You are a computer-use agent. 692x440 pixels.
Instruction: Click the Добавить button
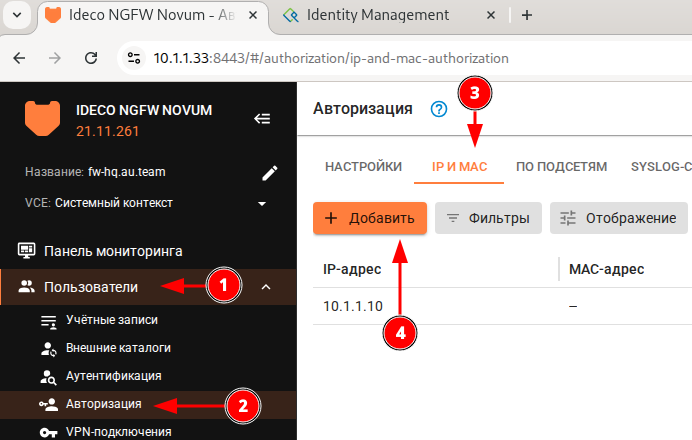(x=370, y=218)
